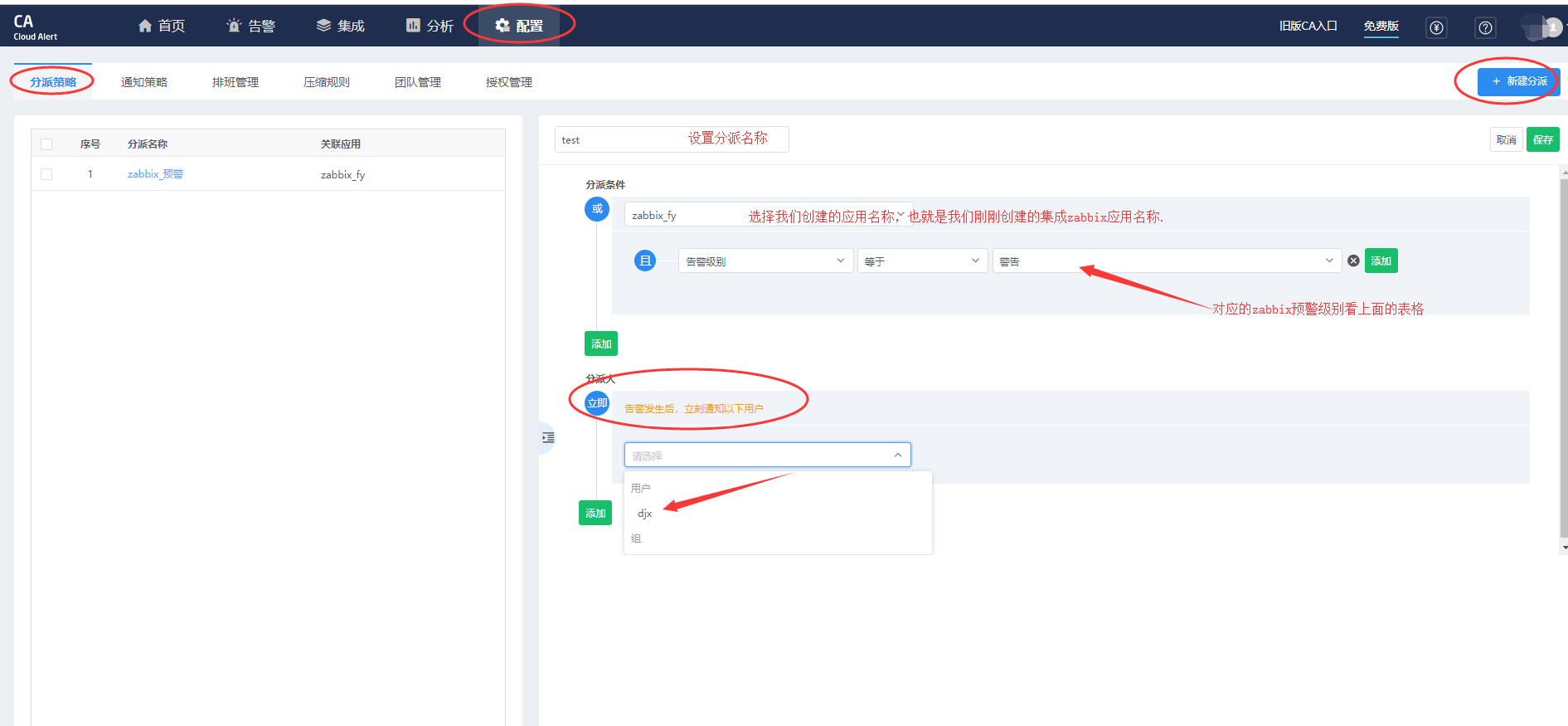Click the CA Cloud Alert logo
The image size is (1568, 726).
point(35,27)
